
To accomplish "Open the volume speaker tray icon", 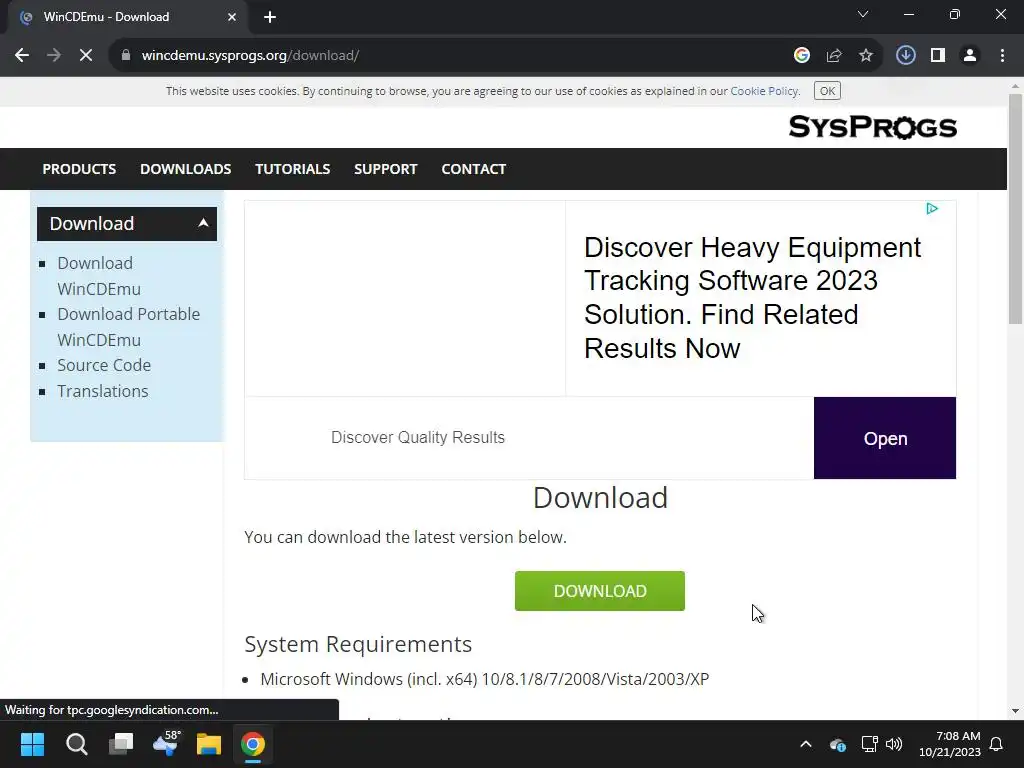I will click(x=893, y=744).
